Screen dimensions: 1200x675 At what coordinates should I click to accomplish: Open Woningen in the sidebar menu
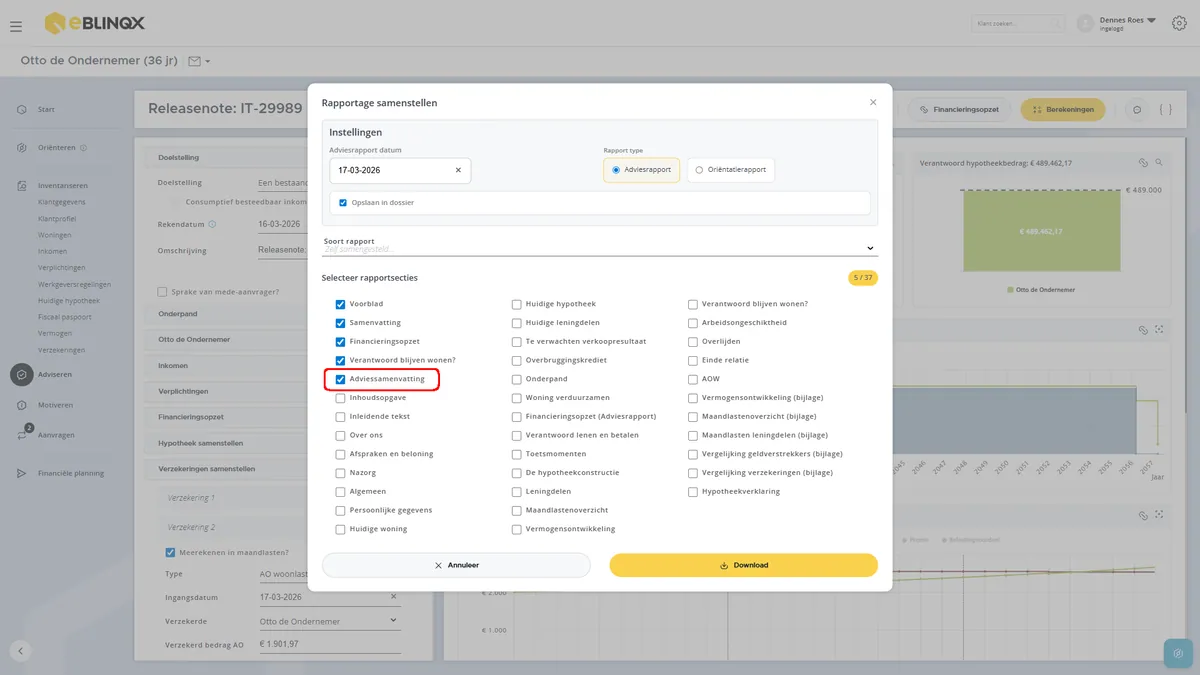coord(55,235)
